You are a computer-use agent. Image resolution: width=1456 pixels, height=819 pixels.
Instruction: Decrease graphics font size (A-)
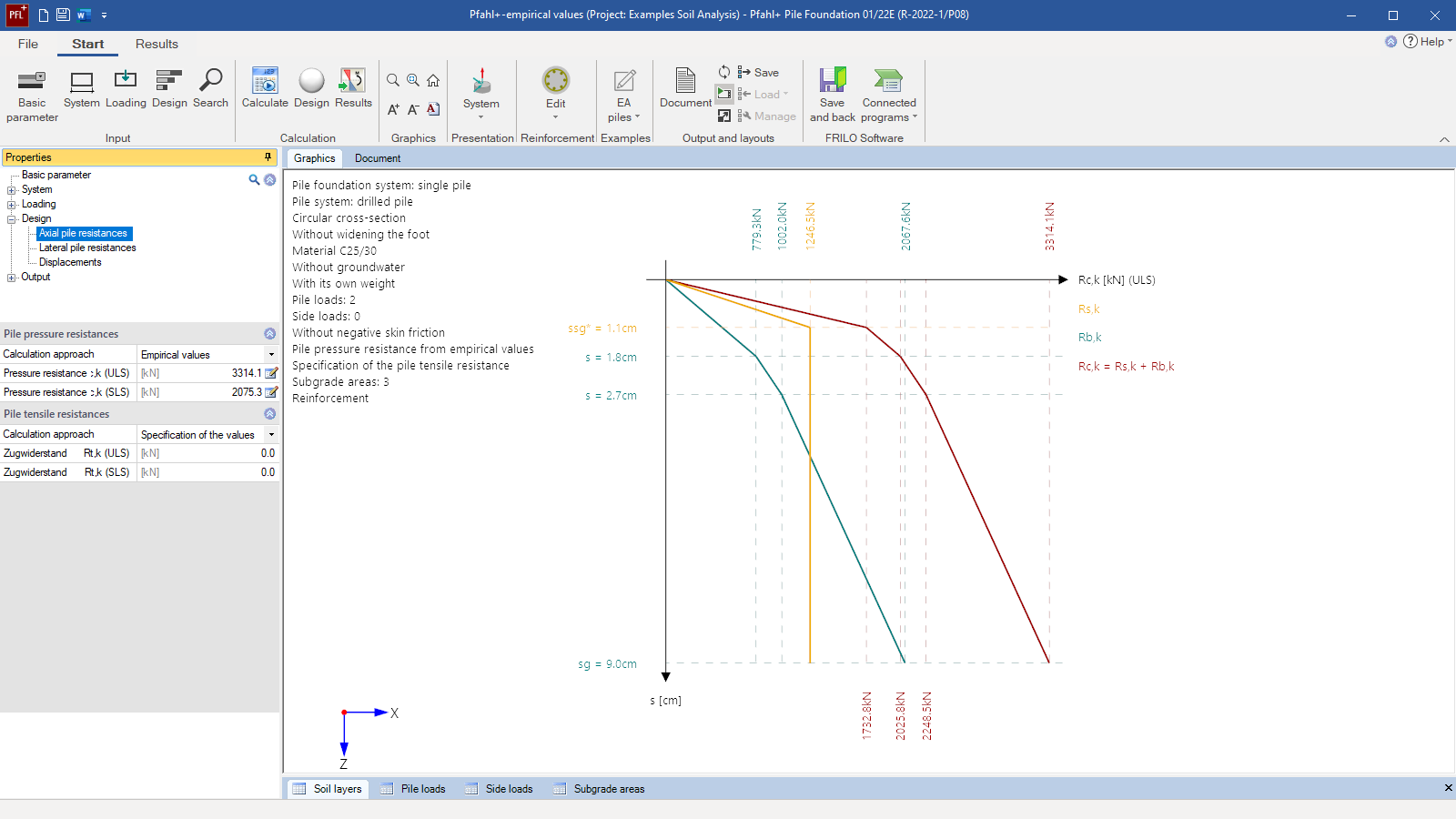point(413,109)
